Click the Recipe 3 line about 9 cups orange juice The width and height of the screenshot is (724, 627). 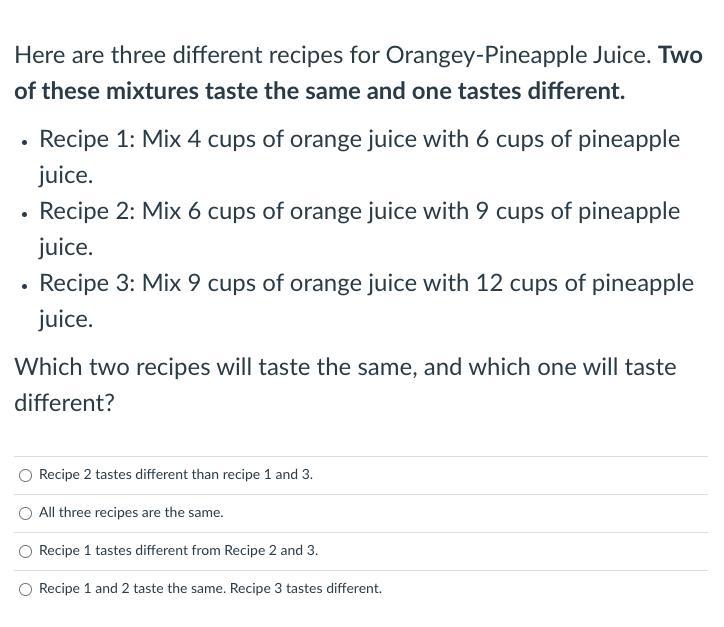click(366, 301)
